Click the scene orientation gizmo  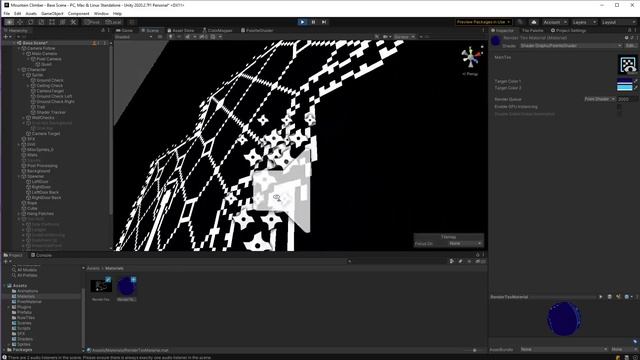point(470,57)
